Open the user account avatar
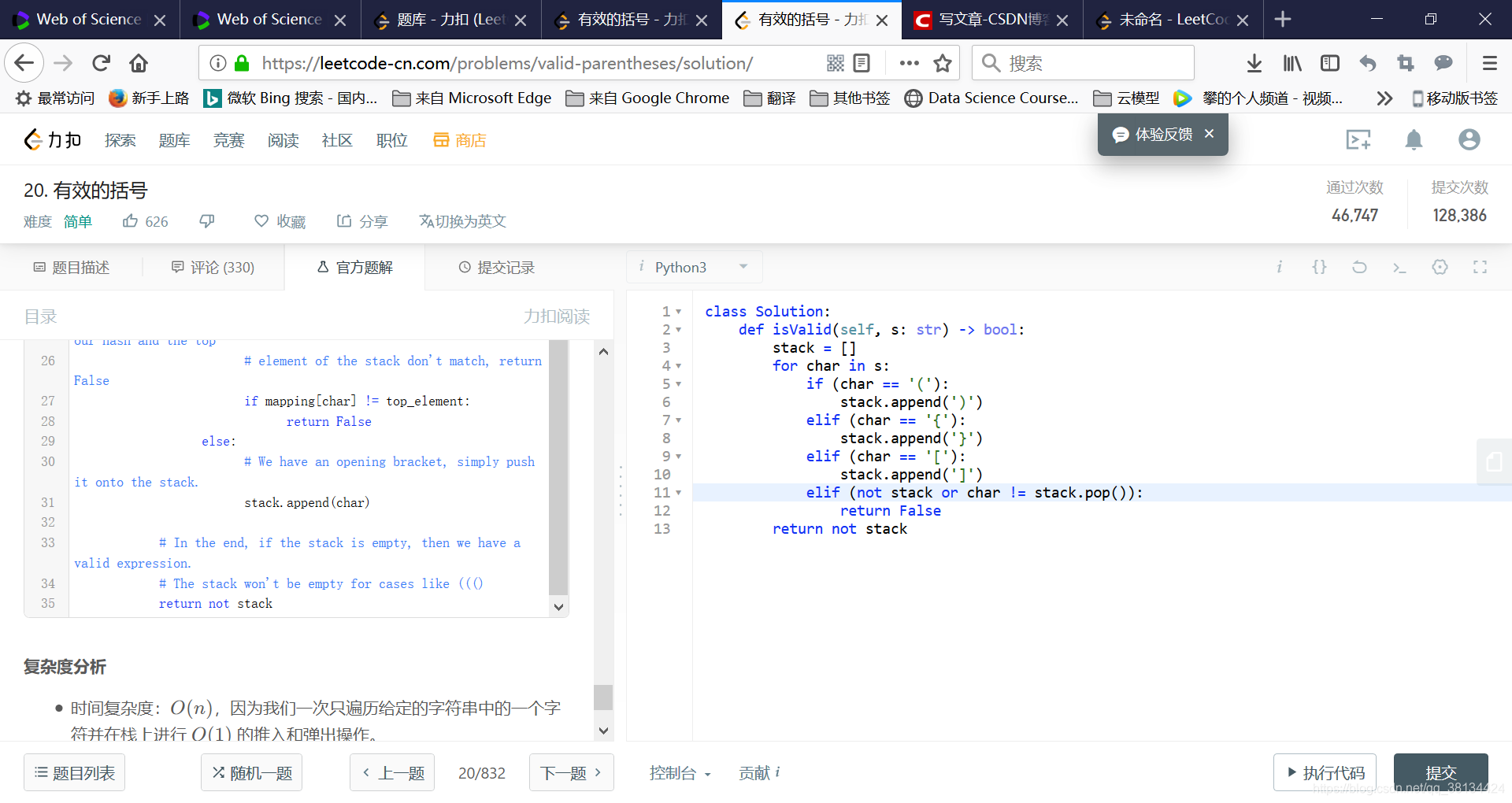This screenshot has width=1512, height=803. coord(1469,139)
